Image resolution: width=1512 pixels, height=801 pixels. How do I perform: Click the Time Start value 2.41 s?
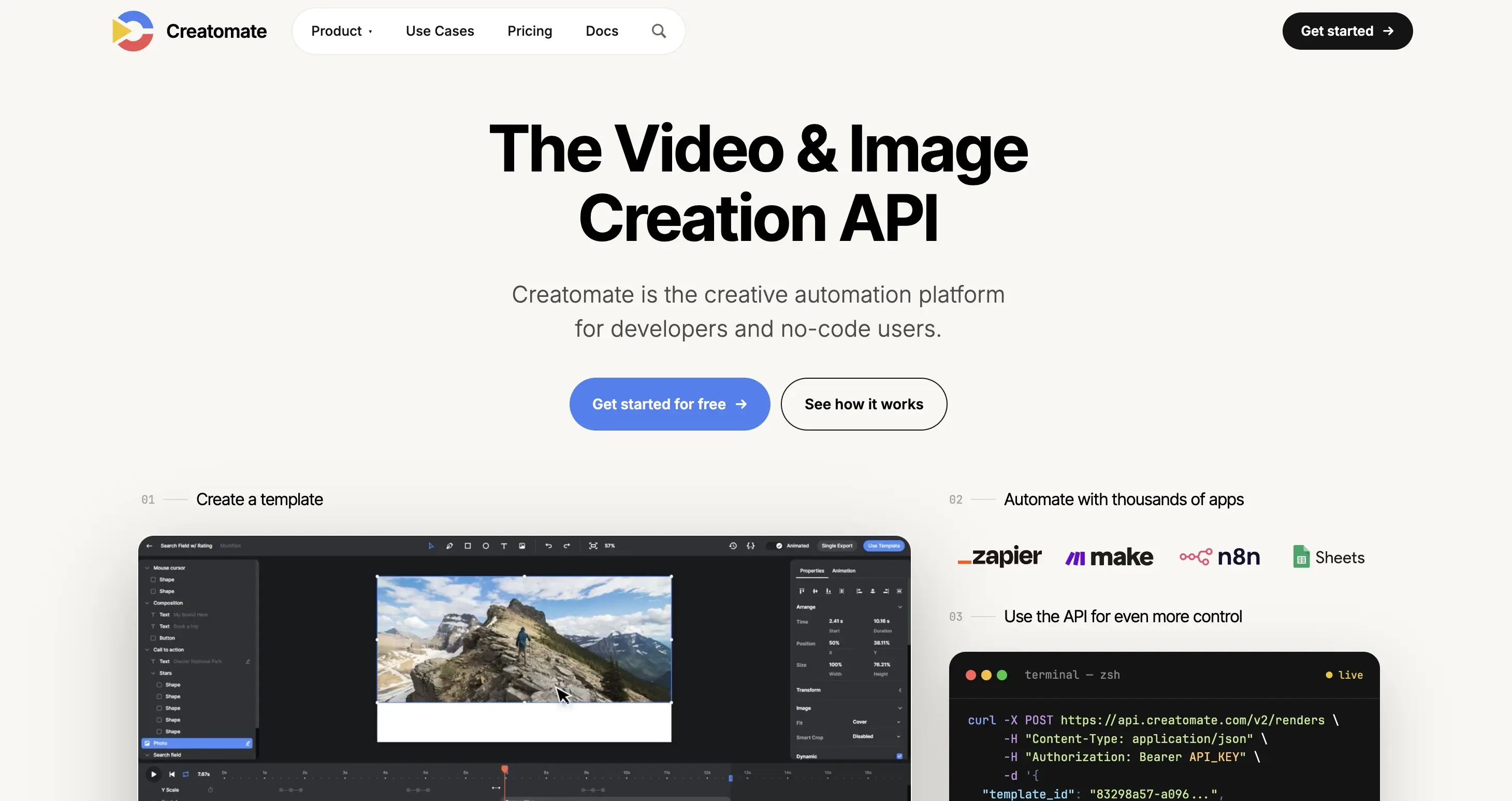coord(835,621)
